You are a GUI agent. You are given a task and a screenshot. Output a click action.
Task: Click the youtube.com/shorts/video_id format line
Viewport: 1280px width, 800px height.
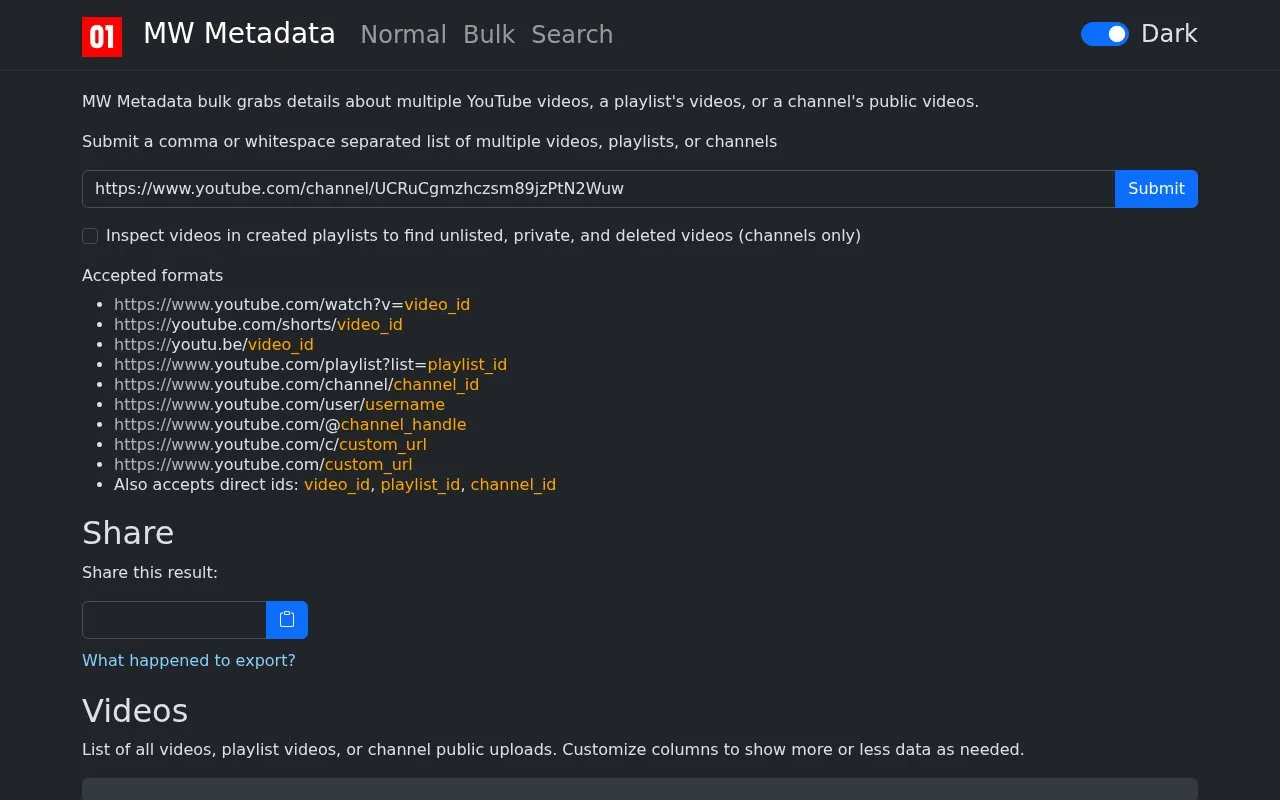pyautogui.click(x=258, y=325)
